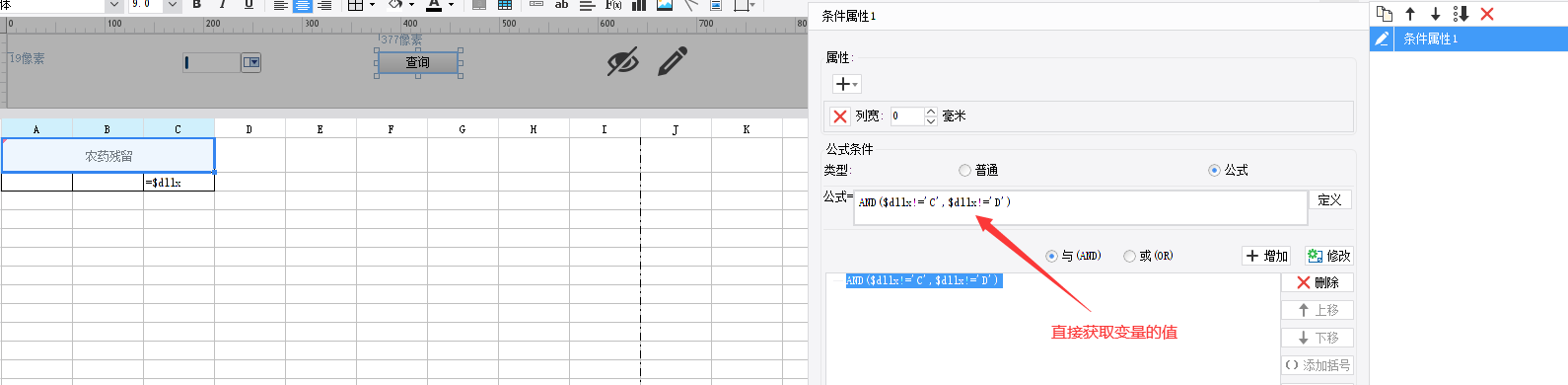Image resolution: width=1568 pixels, height=385 pixels.
Task: Click the 增加 button to add the condition
Action: pyautogui.click(x=1267, y=256)
